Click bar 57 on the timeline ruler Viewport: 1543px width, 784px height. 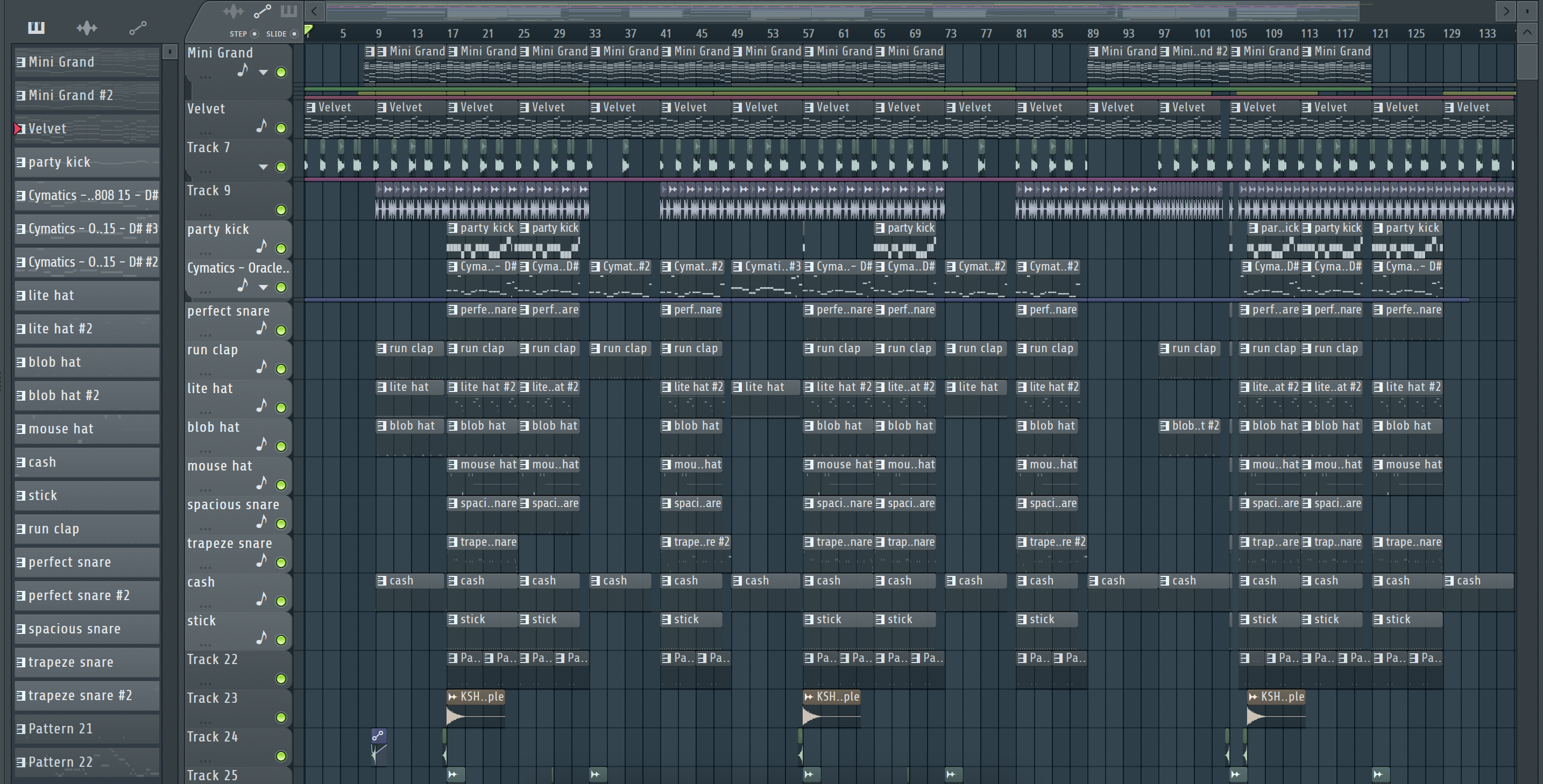coord(809,34)
